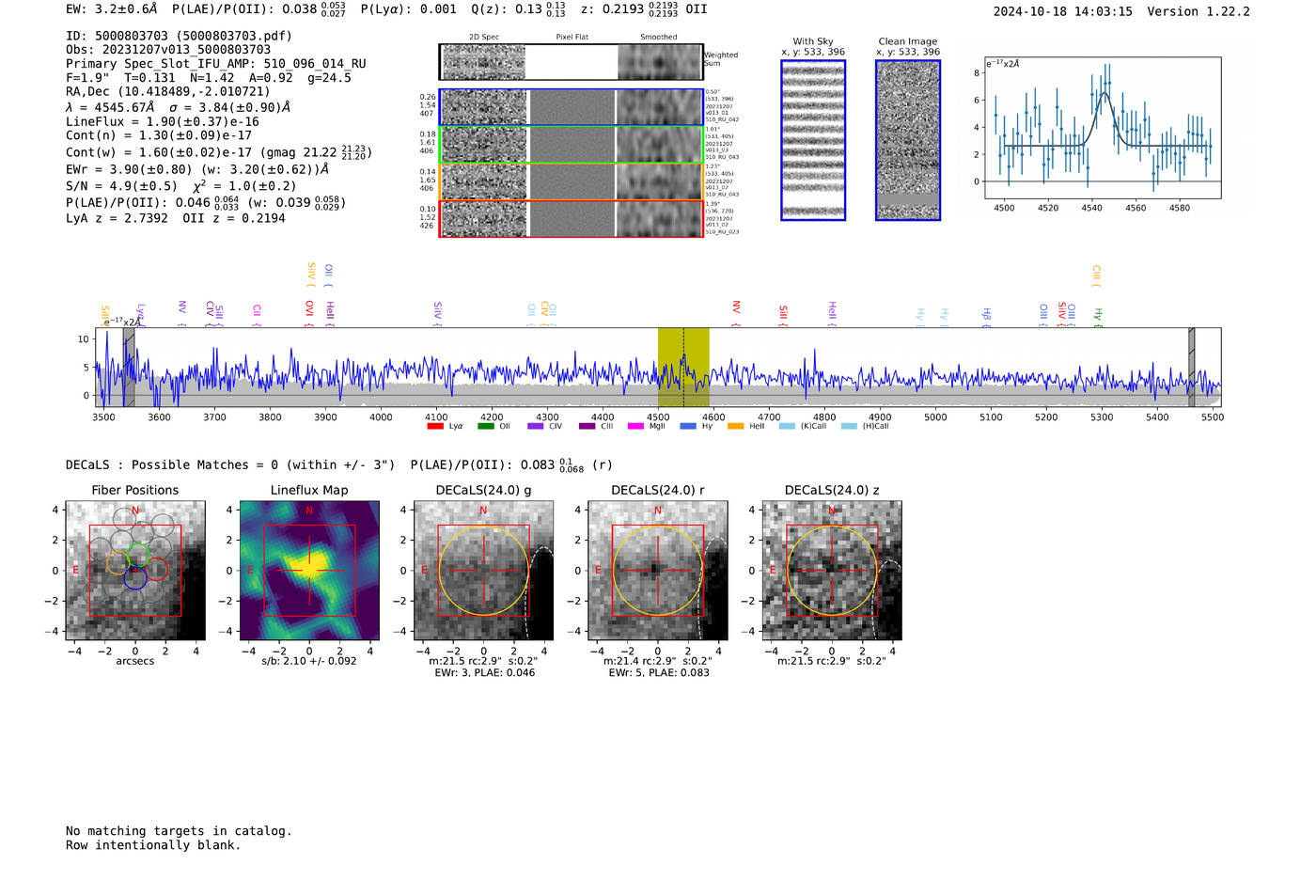Click the Pixel Flat column header

click(572, 37)
